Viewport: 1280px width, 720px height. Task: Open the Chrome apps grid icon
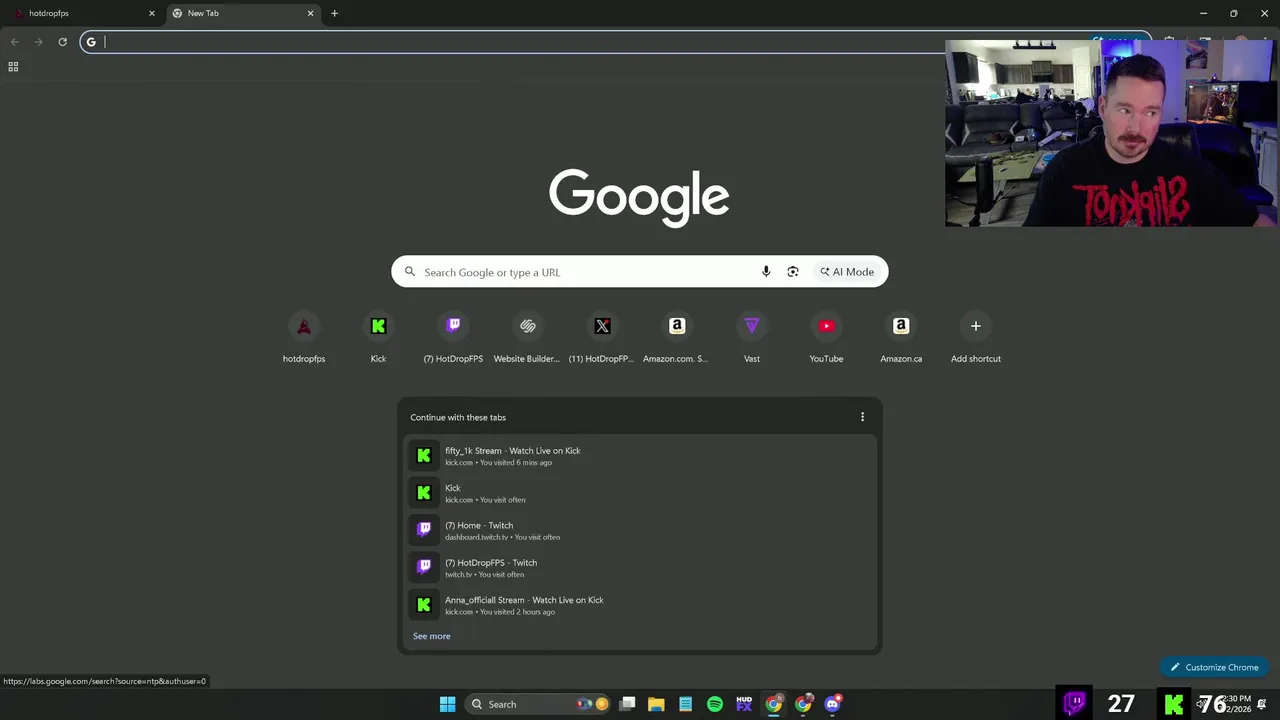(x=13, y=67)
